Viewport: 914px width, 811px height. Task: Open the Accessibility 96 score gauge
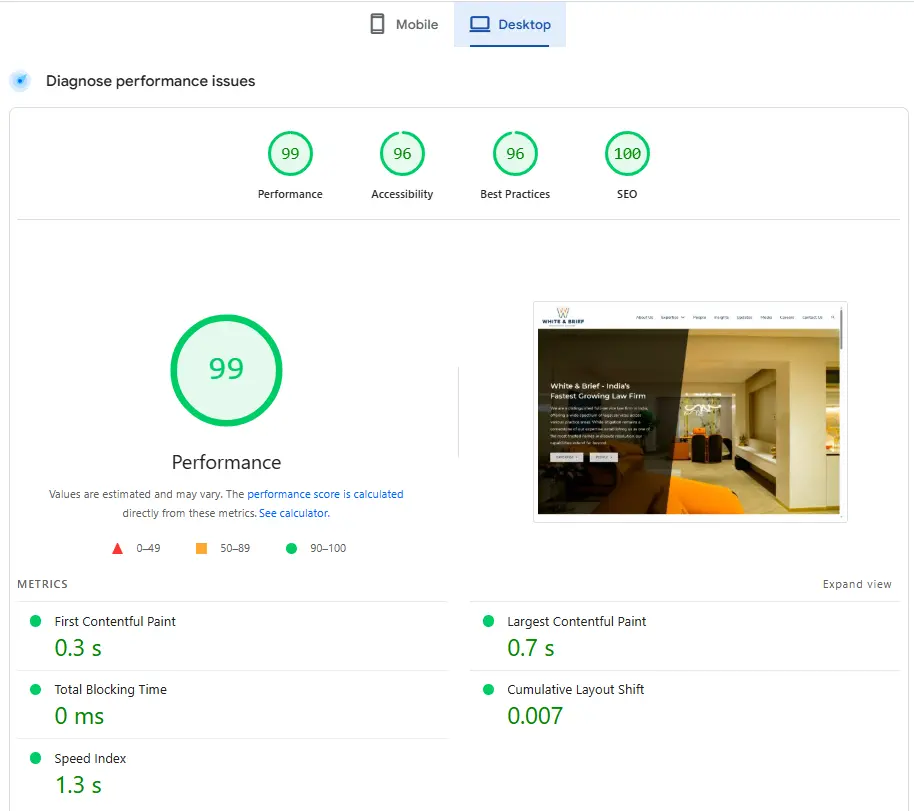click(402, 153)
